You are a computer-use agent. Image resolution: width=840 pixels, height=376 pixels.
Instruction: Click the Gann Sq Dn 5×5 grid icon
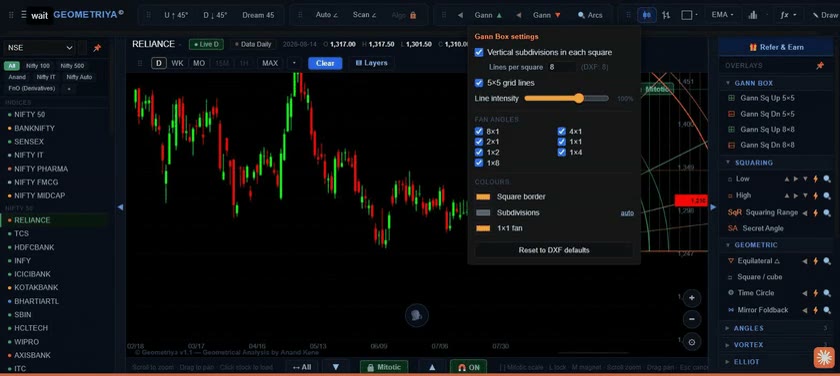coord(731,114)
